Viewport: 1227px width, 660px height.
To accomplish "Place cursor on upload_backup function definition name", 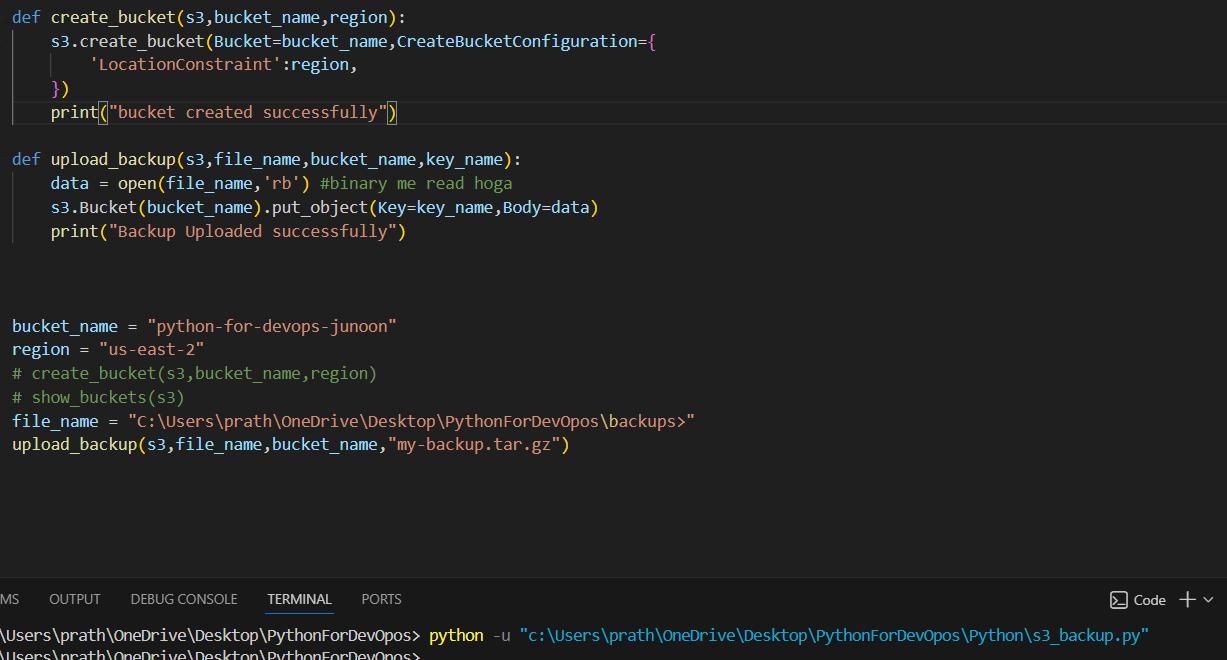I will (113, 160).
